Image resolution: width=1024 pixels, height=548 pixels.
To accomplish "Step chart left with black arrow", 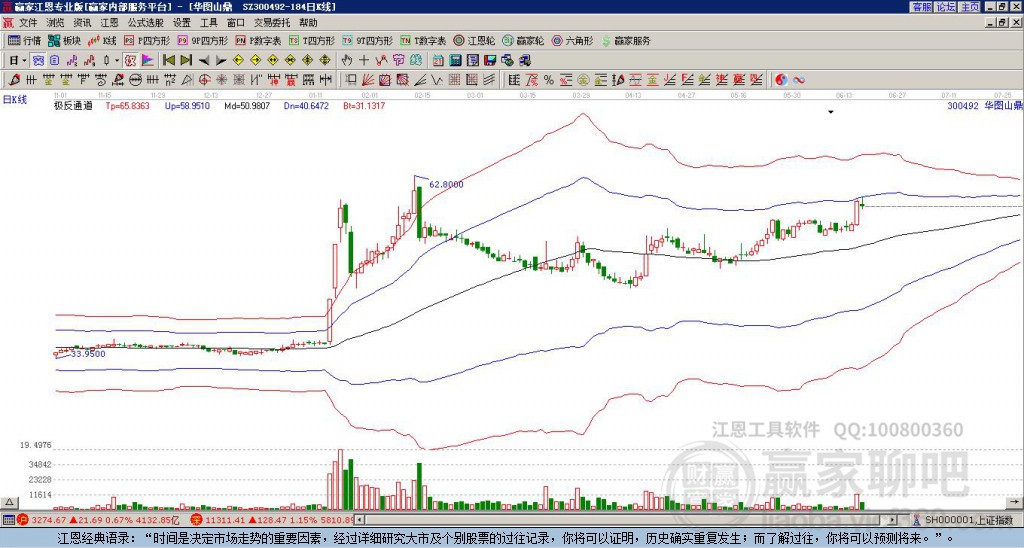I will click(204, 61).
